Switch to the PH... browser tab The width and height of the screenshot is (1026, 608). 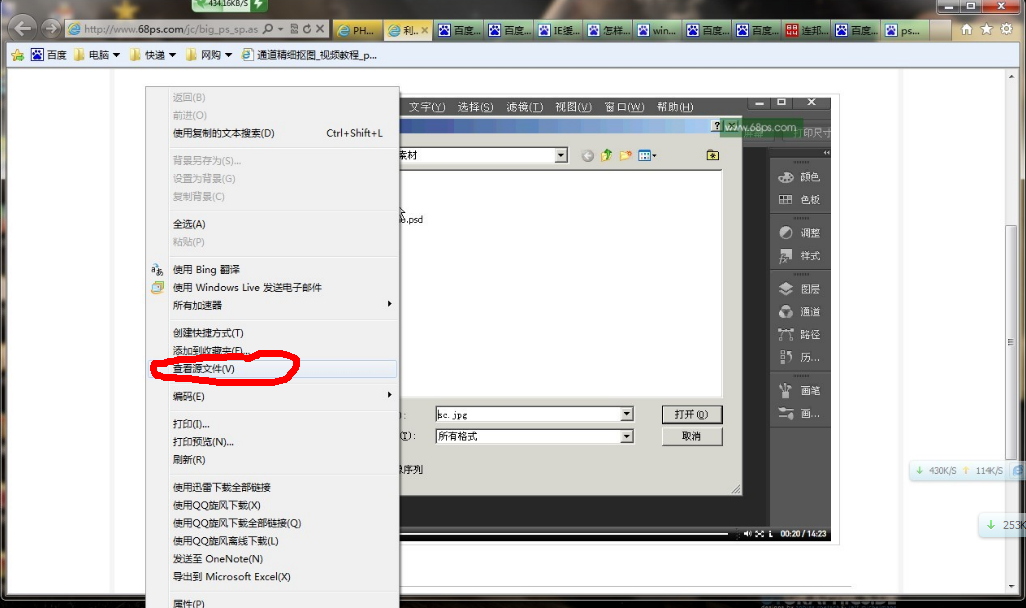(357, 30)
